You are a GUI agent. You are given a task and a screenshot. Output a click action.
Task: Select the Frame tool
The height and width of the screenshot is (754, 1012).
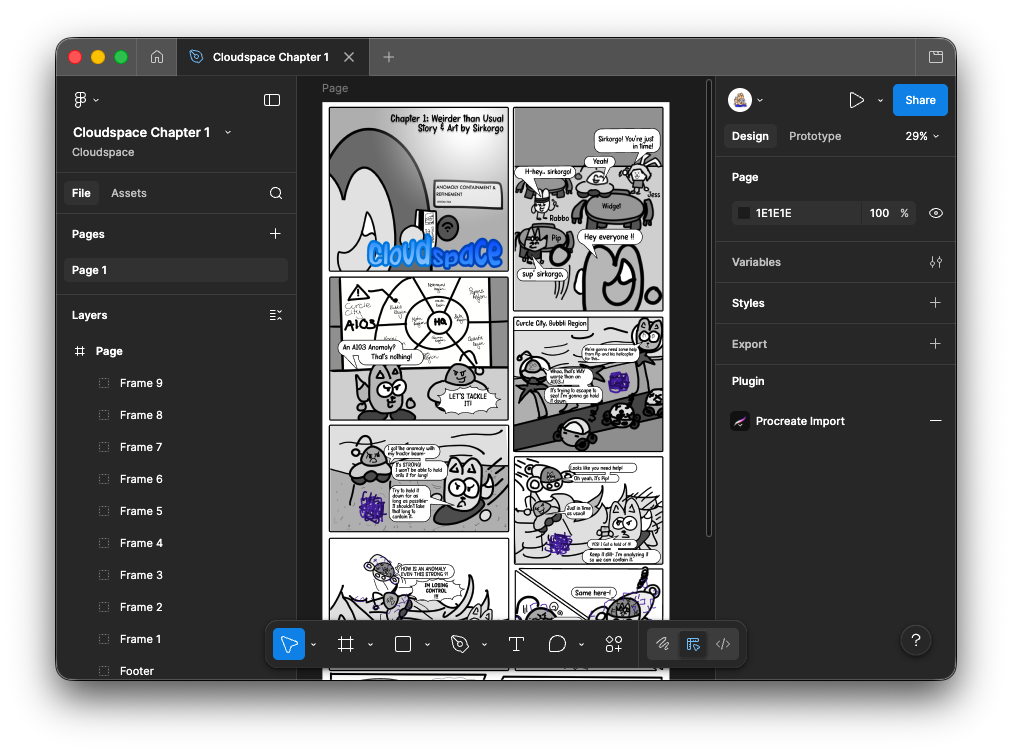tap(346, 644)
